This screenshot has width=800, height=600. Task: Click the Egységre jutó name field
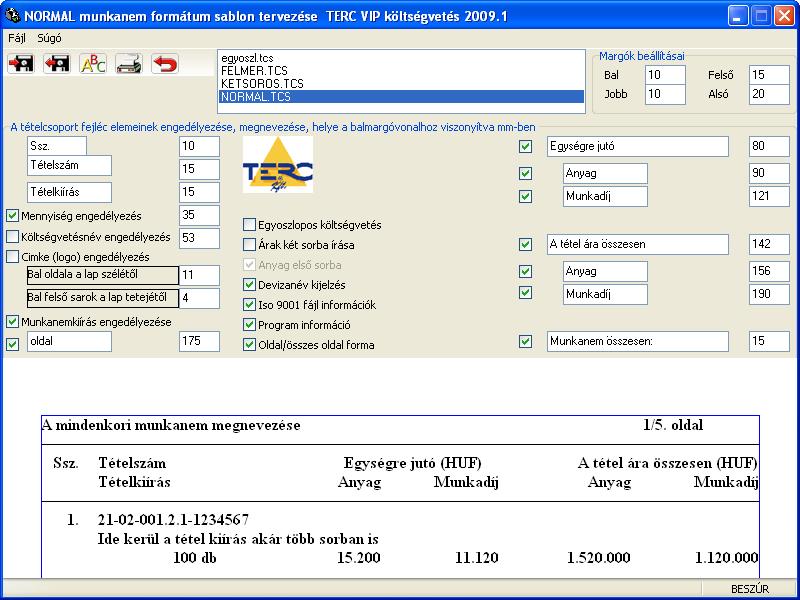pyautogui.click(x=638, y=146)
